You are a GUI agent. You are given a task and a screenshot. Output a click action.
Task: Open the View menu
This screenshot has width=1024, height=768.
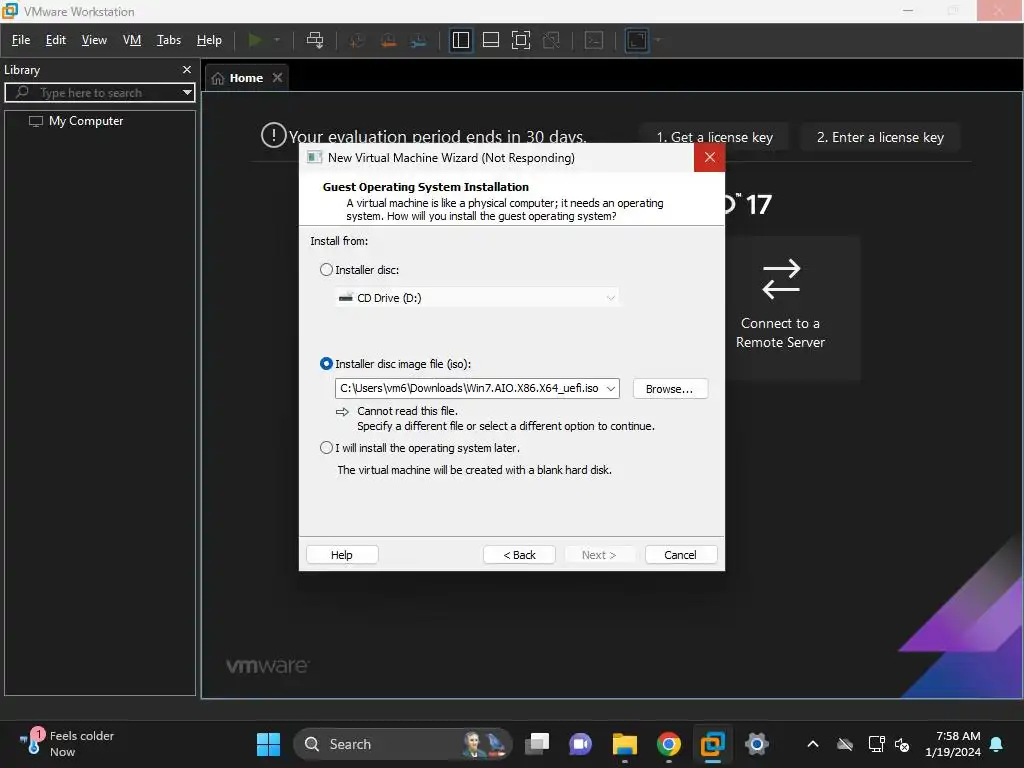pyautogui.click(x=94, y=40)
